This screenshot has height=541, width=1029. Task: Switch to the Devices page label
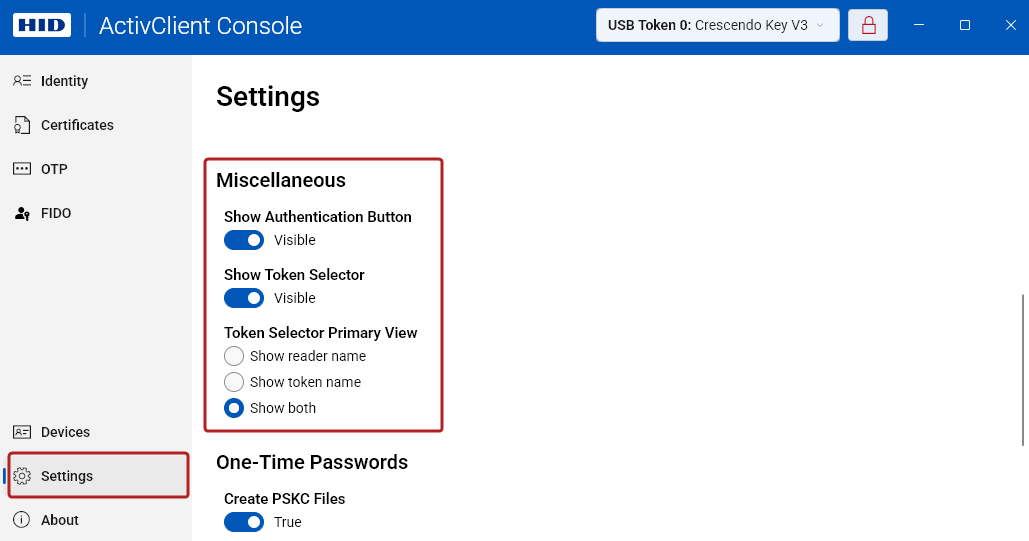[x=65, y=432]
